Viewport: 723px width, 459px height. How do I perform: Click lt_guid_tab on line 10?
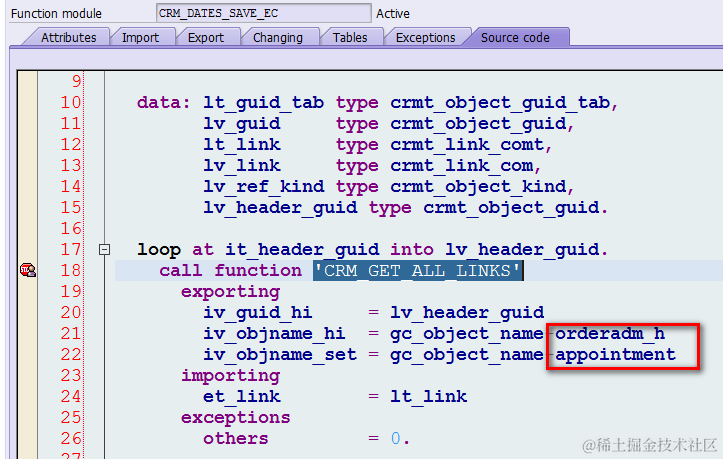[263, 102]
